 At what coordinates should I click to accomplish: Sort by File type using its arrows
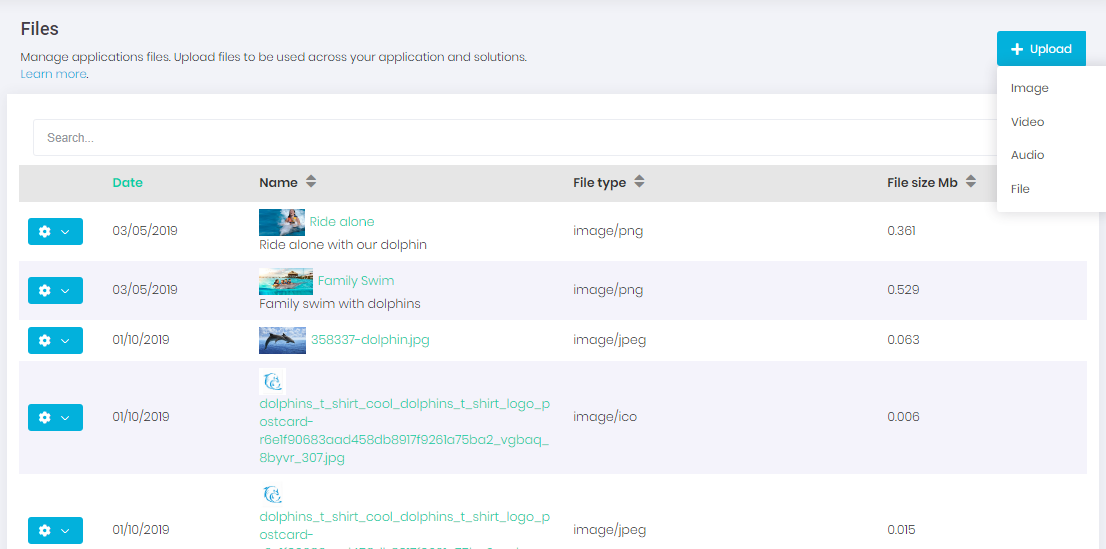click(x=639, y=182)
